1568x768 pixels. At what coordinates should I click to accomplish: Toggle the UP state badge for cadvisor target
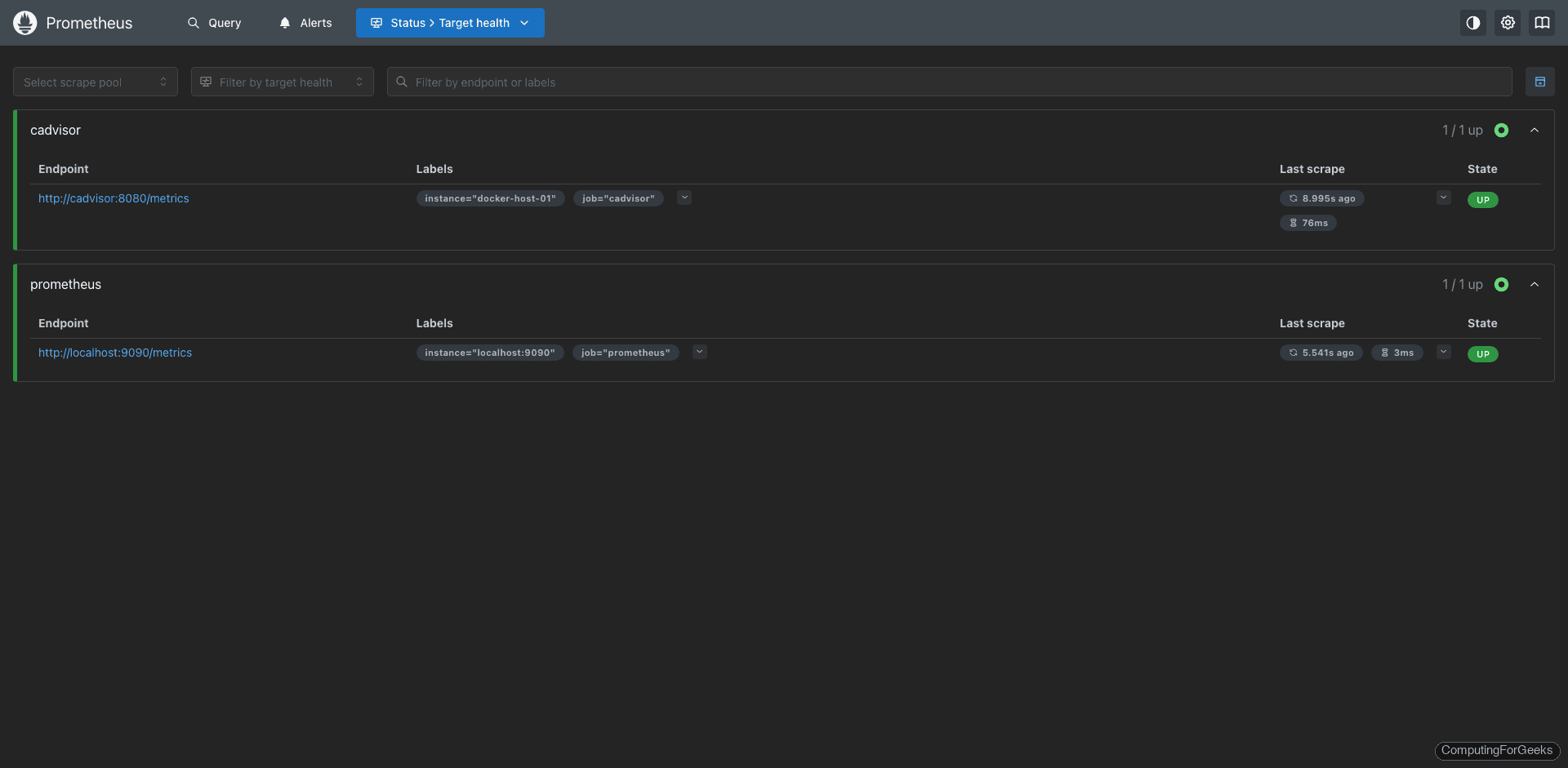(x=1482, y=199)
